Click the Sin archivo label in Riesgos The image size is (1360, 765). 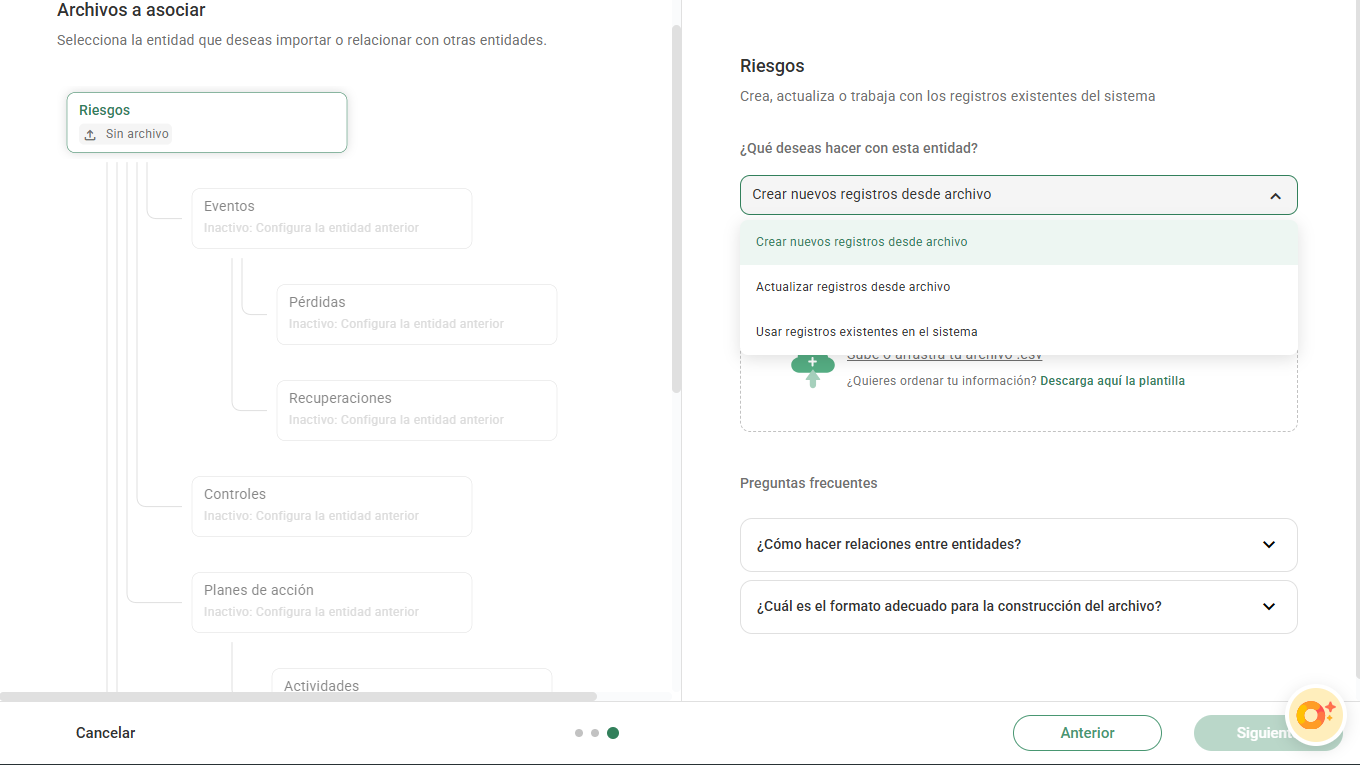137,134
